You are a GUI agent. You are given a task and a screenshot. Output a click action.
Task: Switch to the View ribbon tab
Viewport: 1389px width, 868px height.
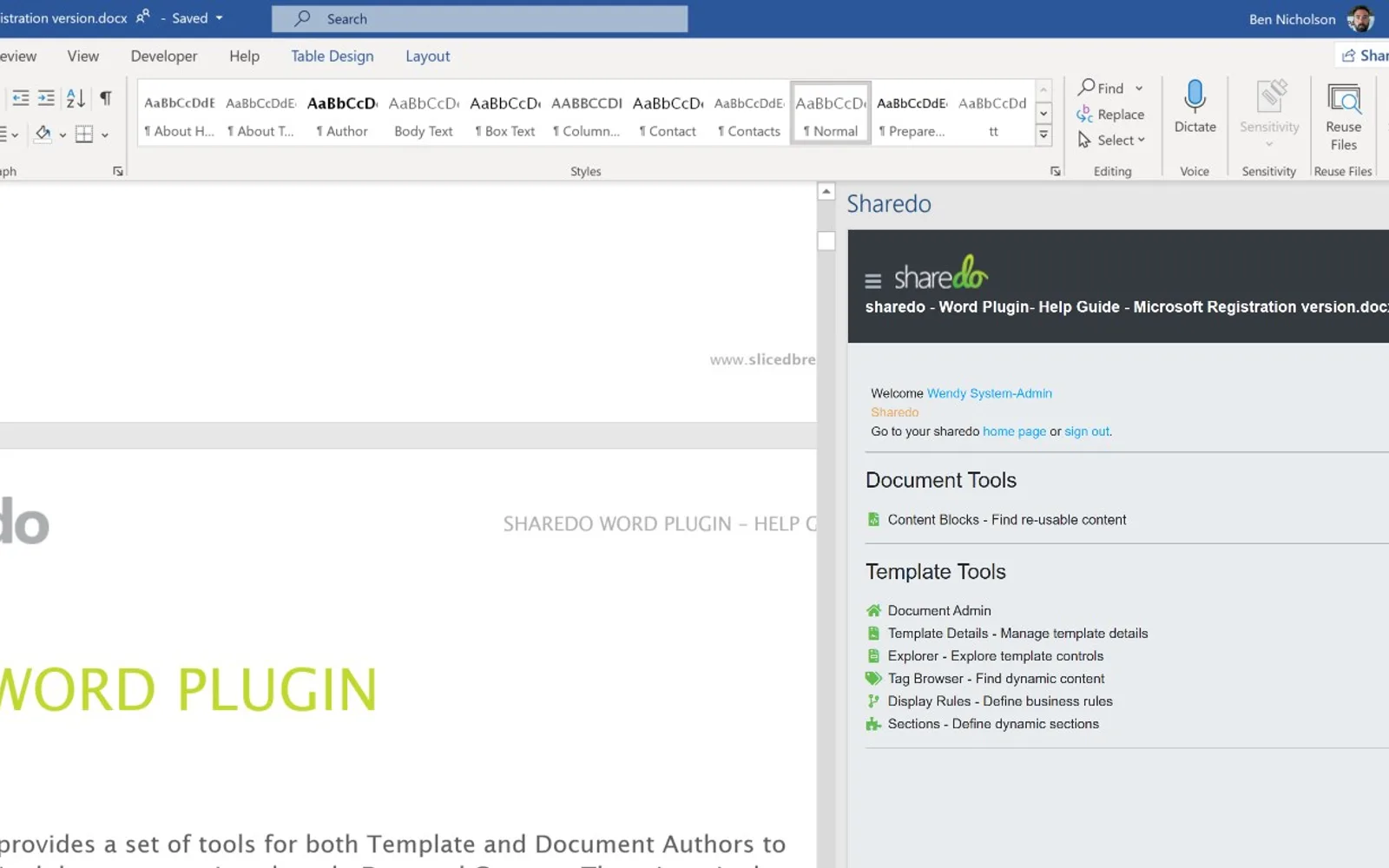[x=83, y=56]
